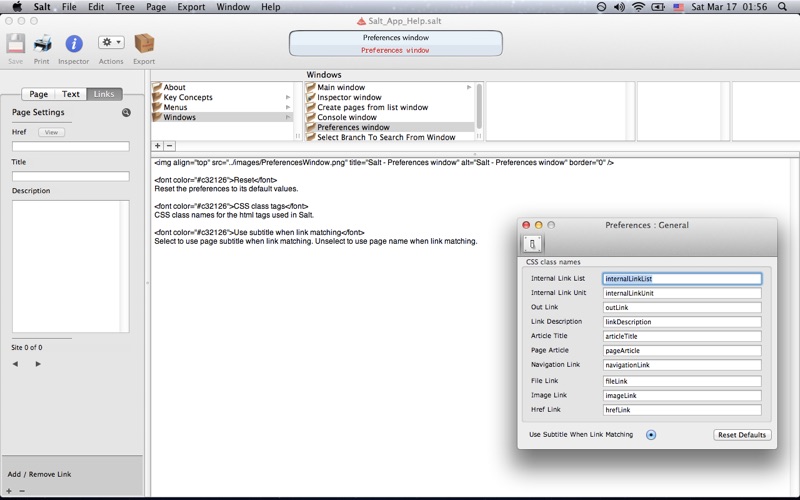The width and height of the screenshot is (800, 500).
Task: Click the volume icon in menu bar
Action: [619, 7]
